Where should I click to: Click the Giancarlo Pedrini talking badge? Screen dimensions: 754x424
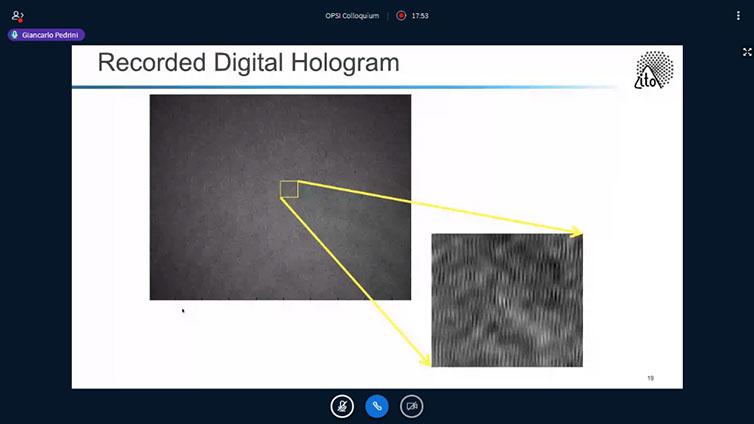click(46, 34)
